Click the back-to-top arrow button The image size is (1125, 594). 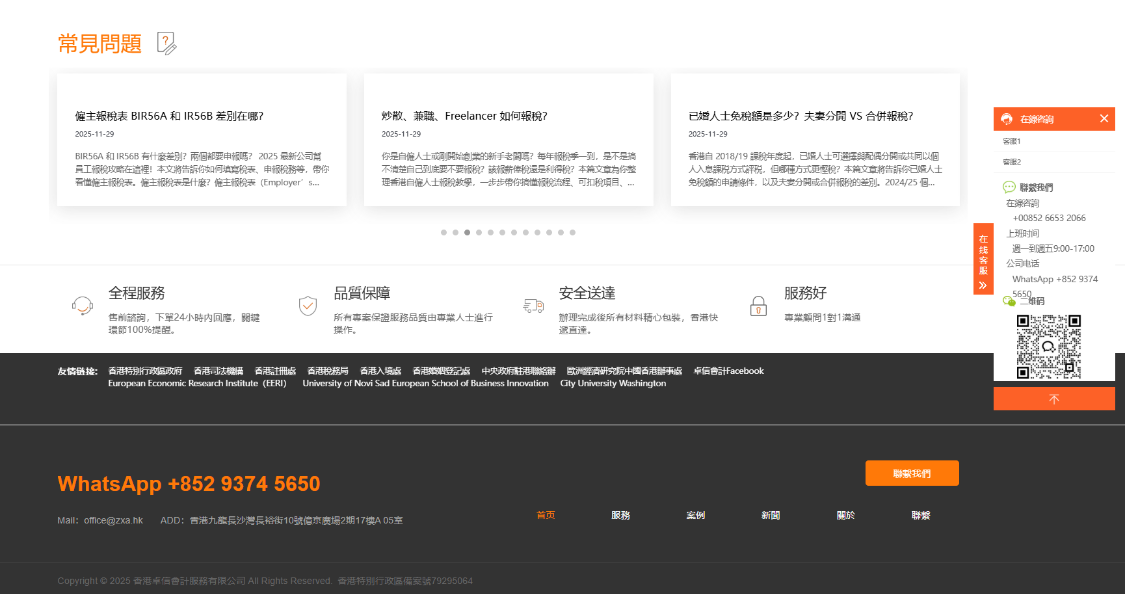point(1053,399)
